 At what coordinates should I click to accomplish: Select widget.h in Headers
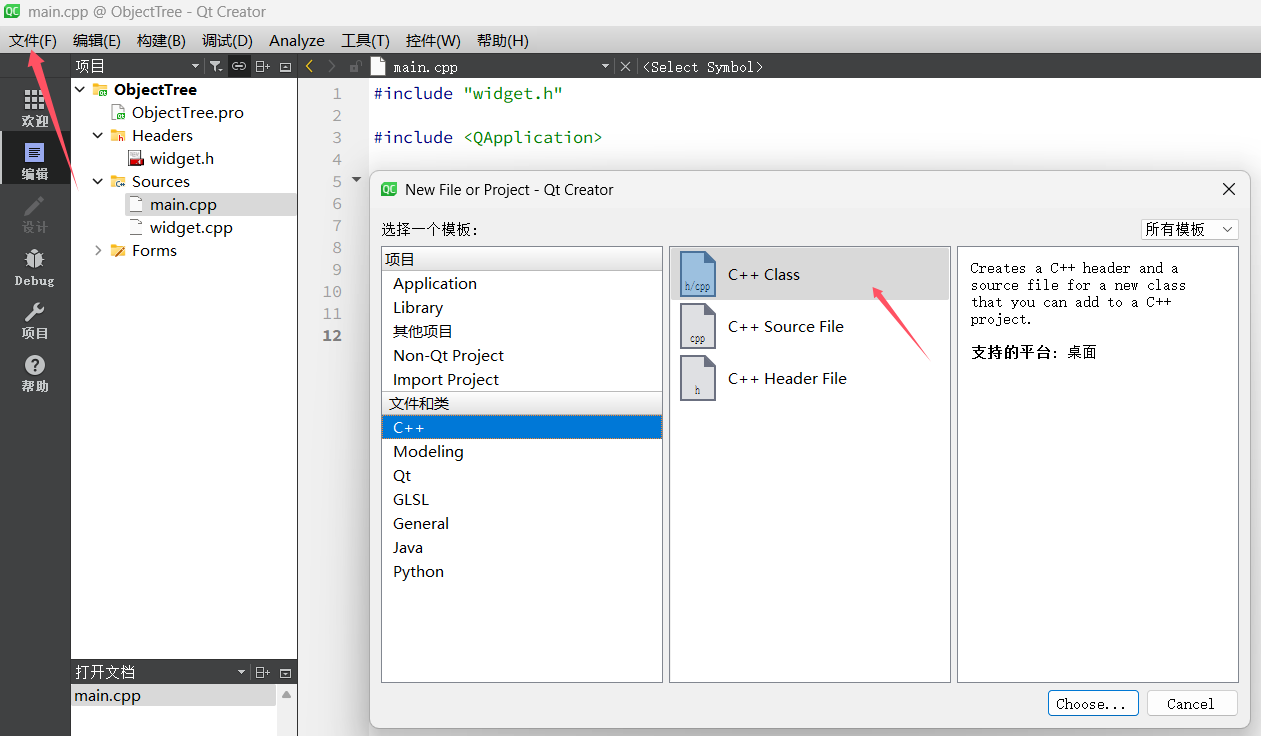coord(181,158)
